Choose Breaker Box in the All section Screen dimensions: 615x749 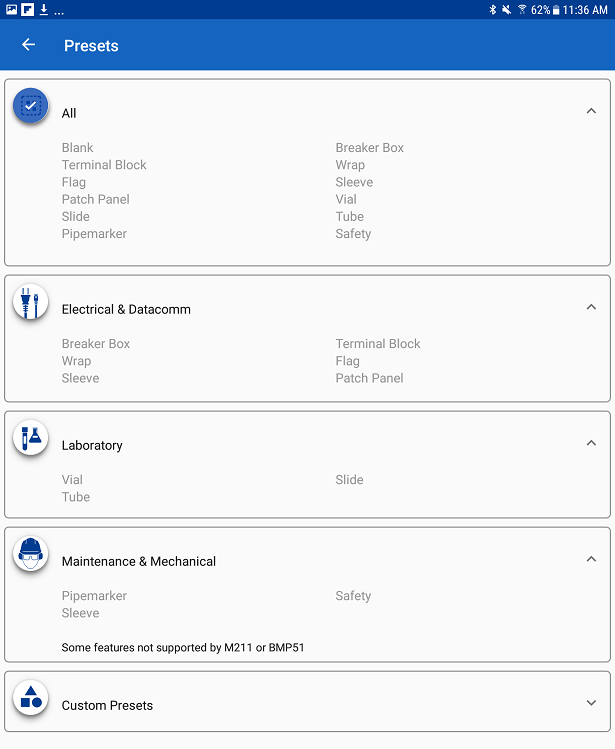(370, 148)
